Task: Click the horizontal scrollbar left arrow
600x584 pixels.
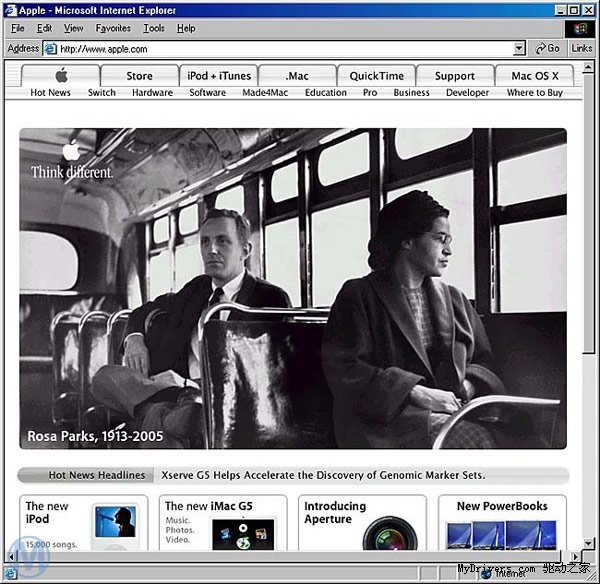Action: tap(11, 556)
